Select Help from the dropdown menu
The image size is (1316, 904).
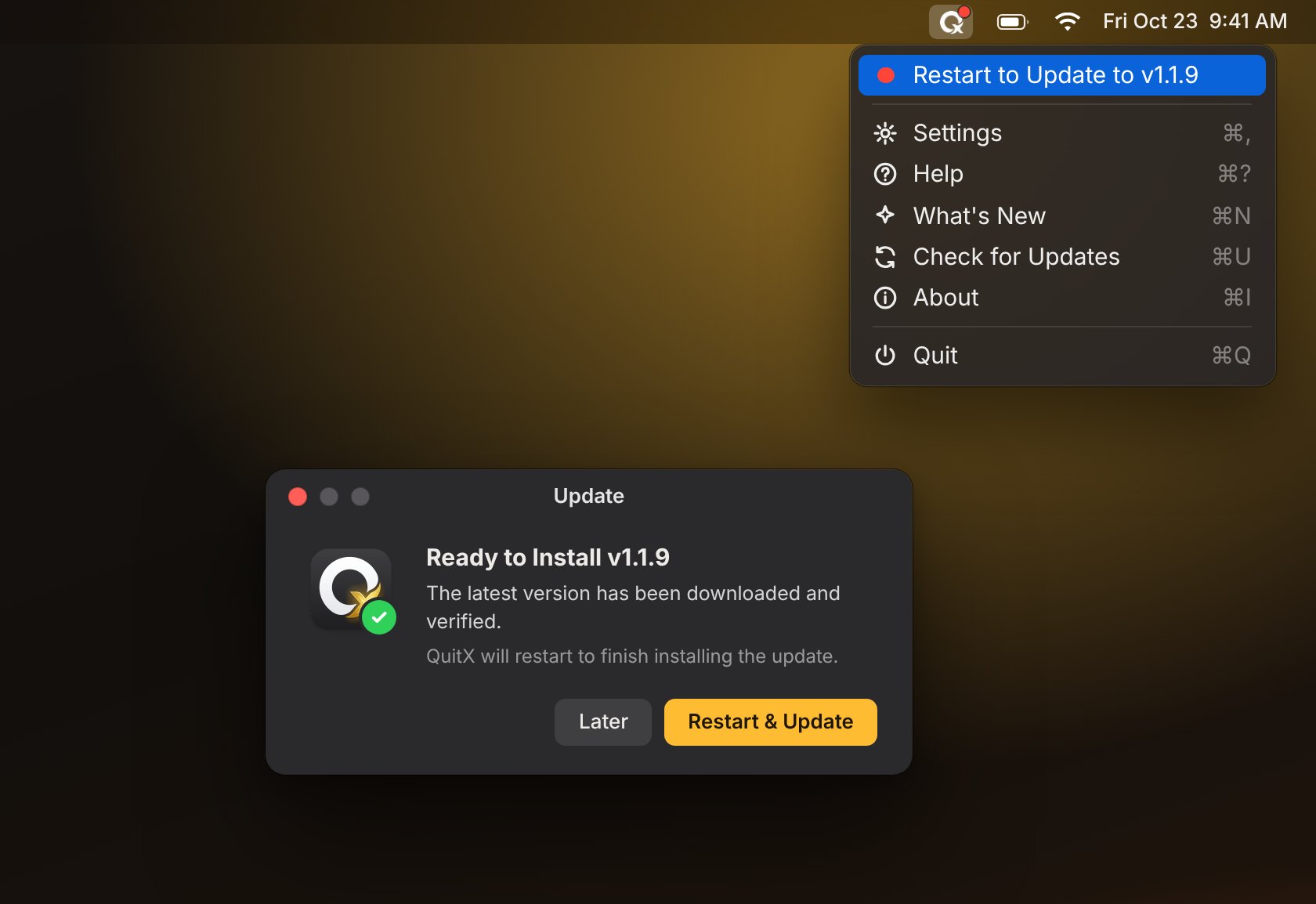pyautogui.click(x=1062, y=174)
